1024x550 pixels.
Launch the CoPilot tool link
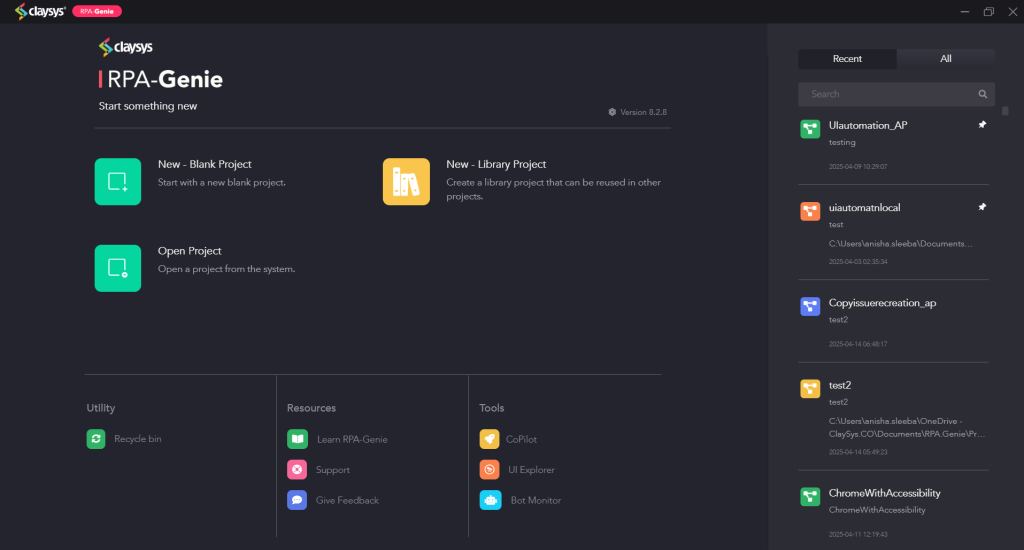point(521,439)
